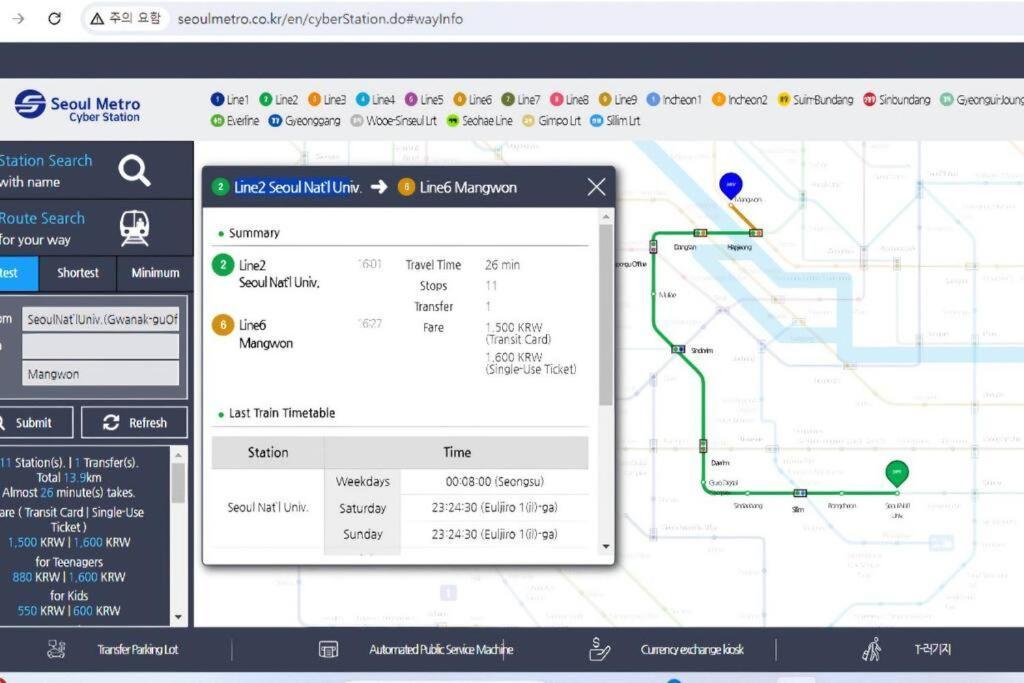Viewport: 1024px width, 683px height.
Task: Click the Line6 circle in the Summary section
Action: (223, 325)
